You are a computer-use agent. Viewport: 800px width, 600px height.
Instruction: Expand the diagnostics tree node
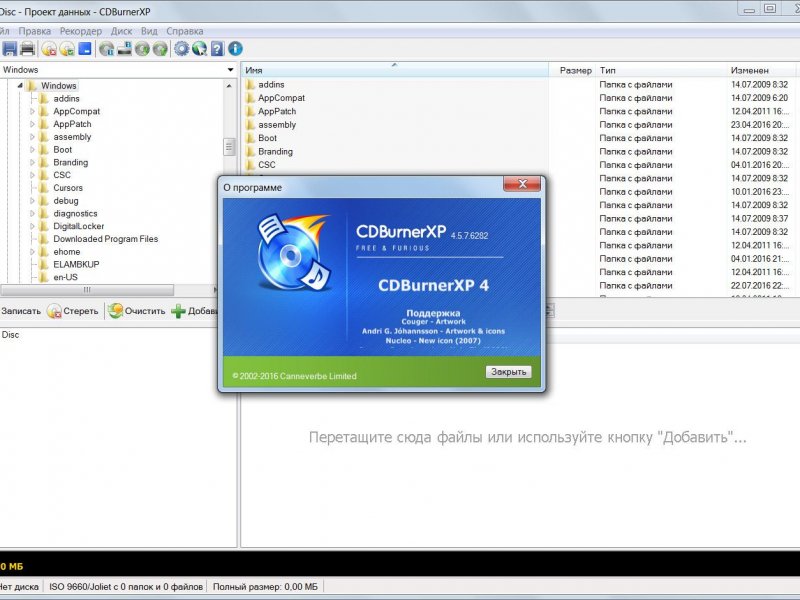tap(32, 213)
